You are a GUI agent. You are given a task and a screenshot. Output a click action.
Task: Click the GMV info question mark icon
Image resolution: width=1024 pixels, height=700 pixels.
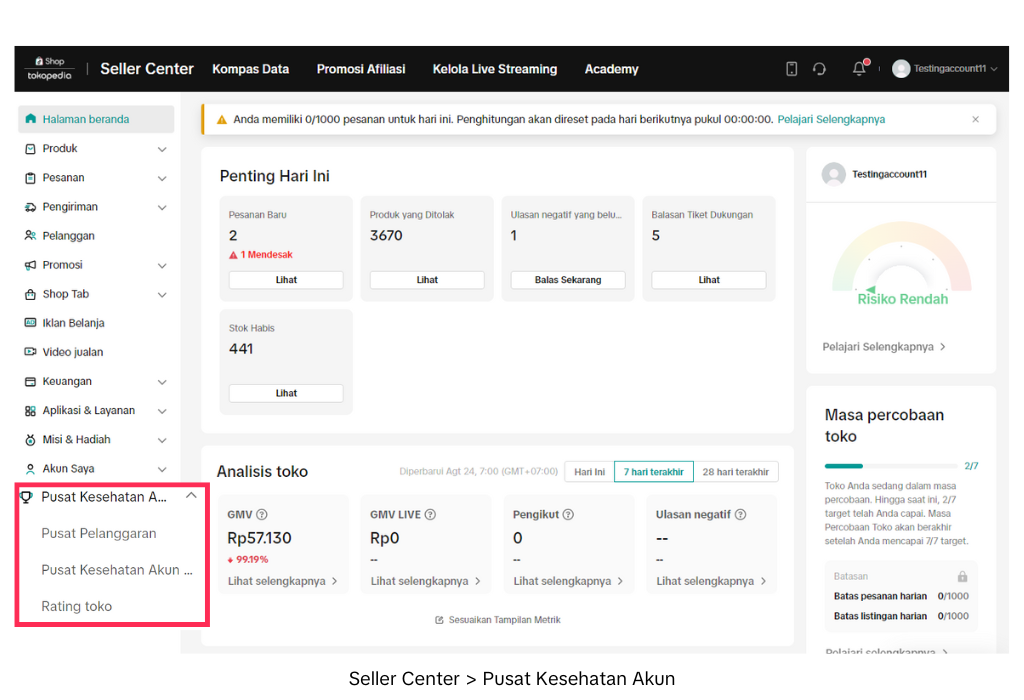pyautogui.click(x=262, y=515)
